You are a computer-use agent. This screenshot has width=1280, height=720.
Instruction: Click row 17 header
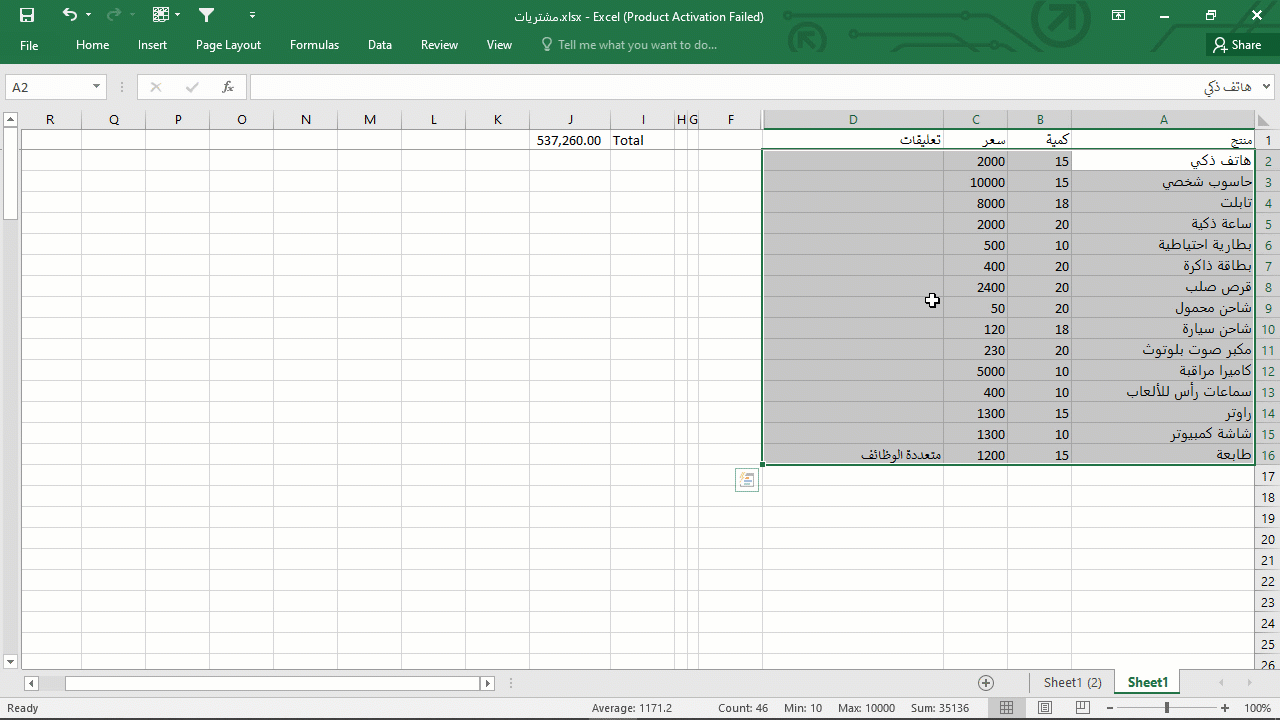coord(1267,477)
